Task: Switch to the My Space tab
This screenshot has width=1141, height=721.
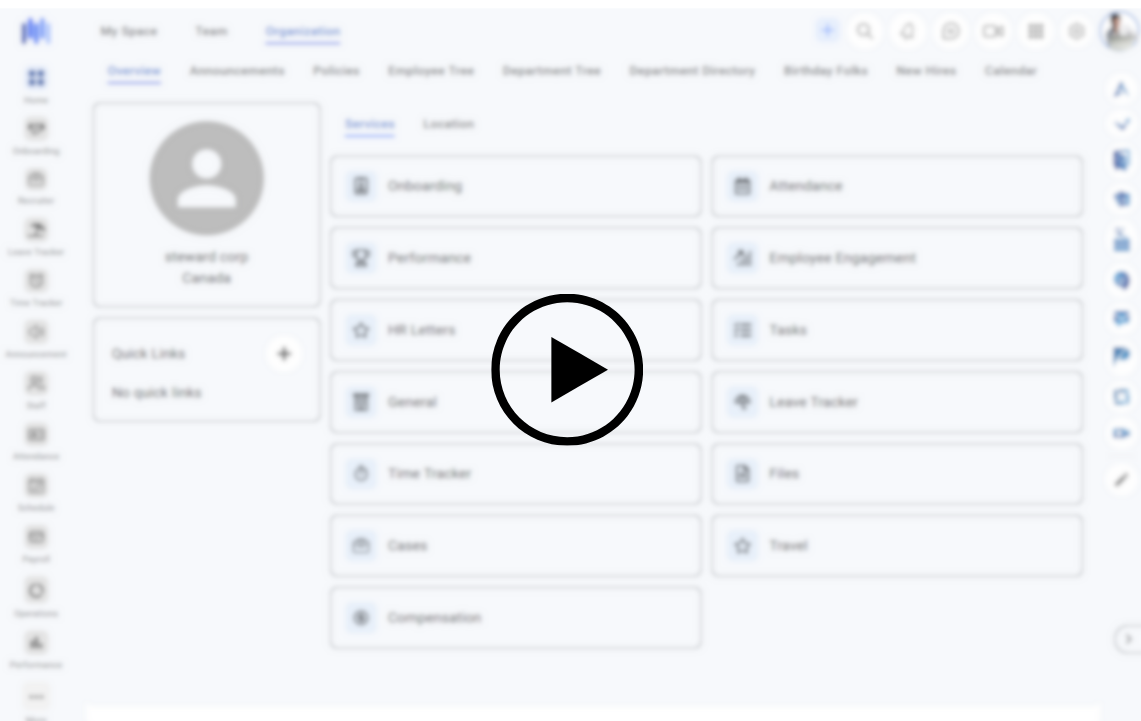Action: (128, 32)
